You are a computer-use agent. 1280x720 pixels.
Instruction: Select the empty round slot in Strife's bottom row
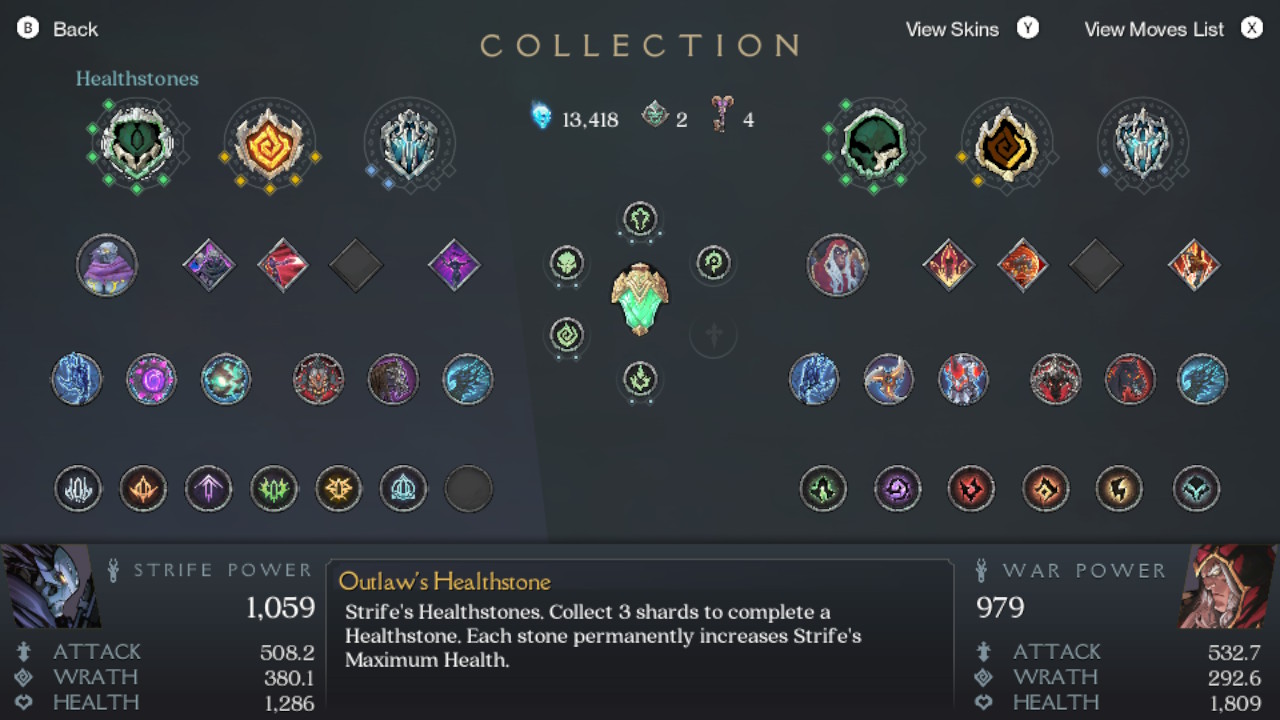[x=468, y=490]
